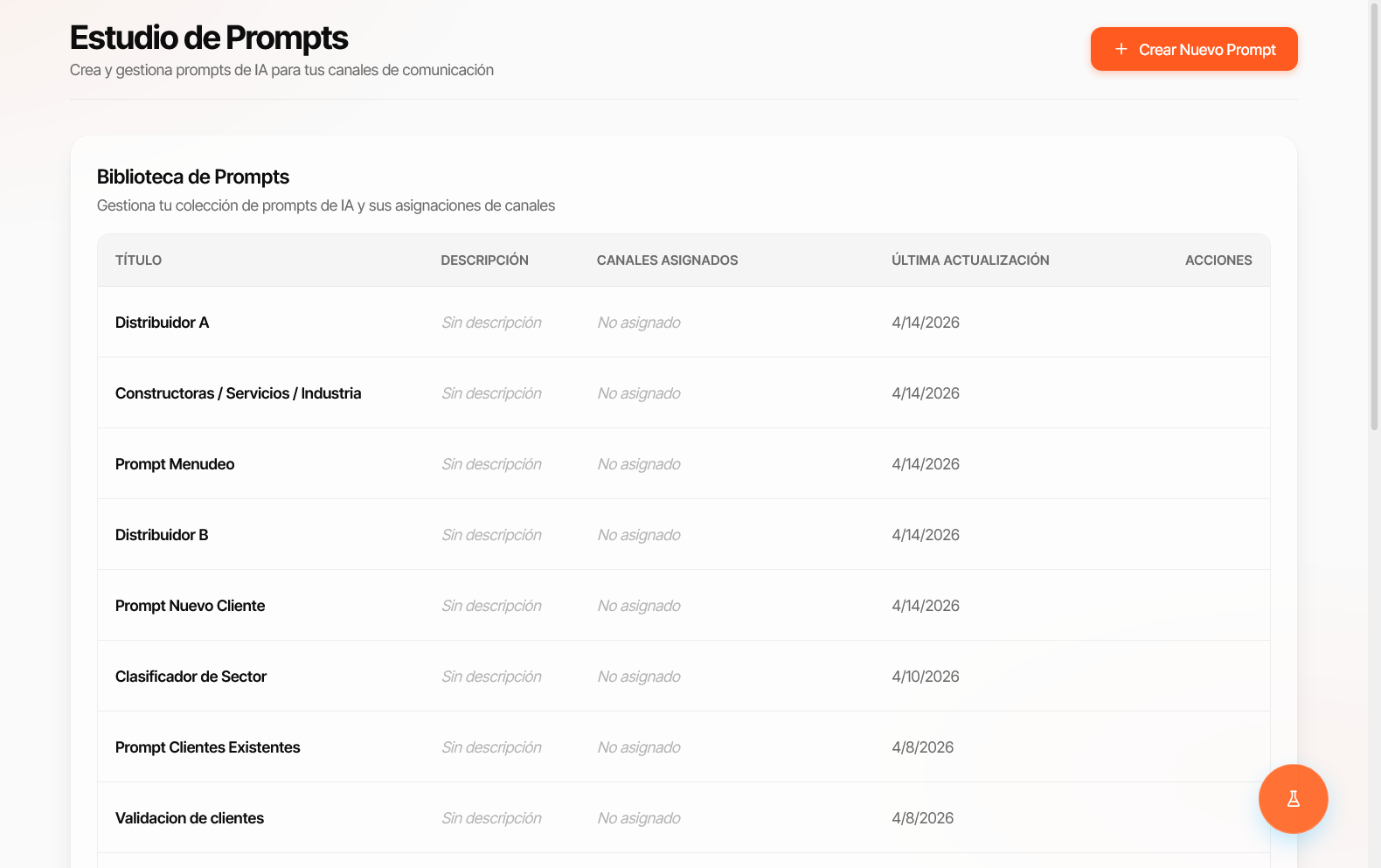The image size is (1381, 868).
Task: Click Sin descripción for Distribuidor A
Action: coord(491,323)
